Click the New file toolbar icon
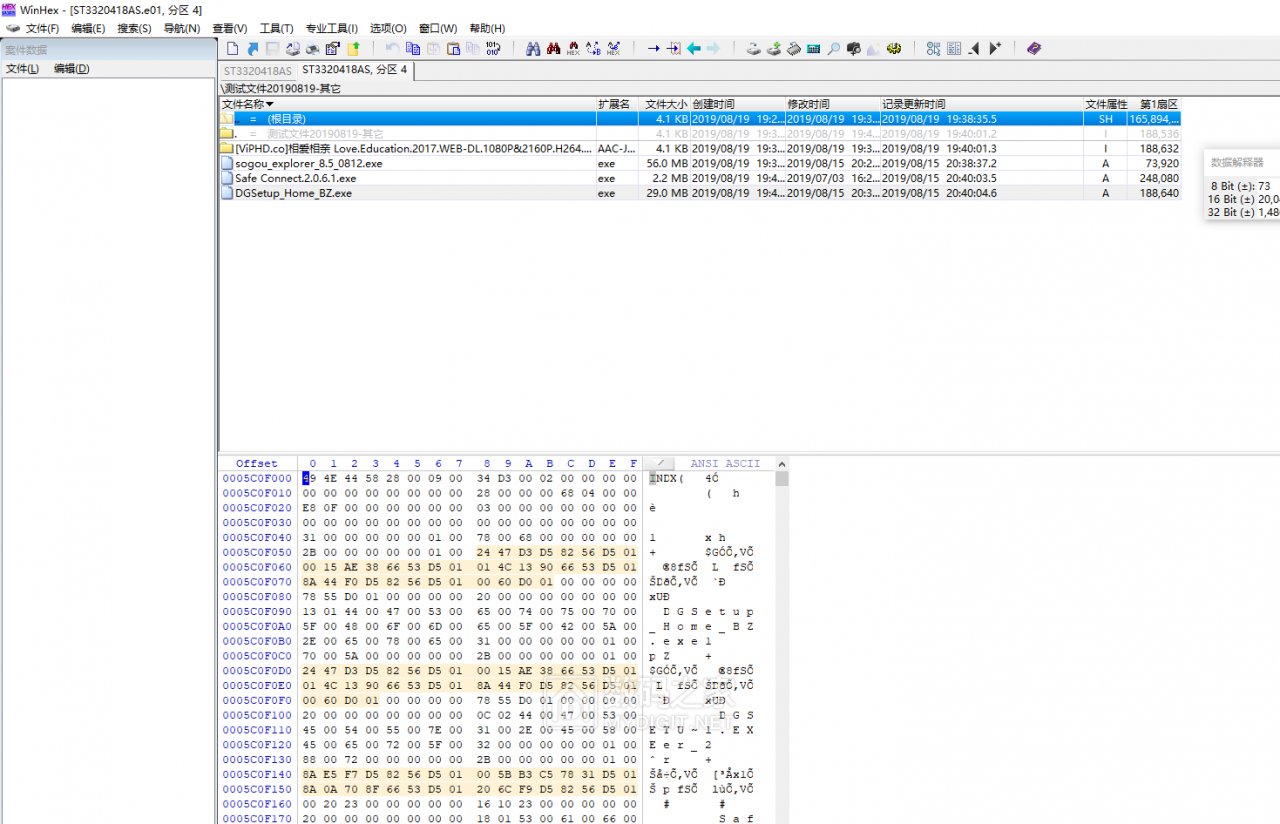This screenshot has width=1280, height=824. pyautogui.click(x=232, y=48)
